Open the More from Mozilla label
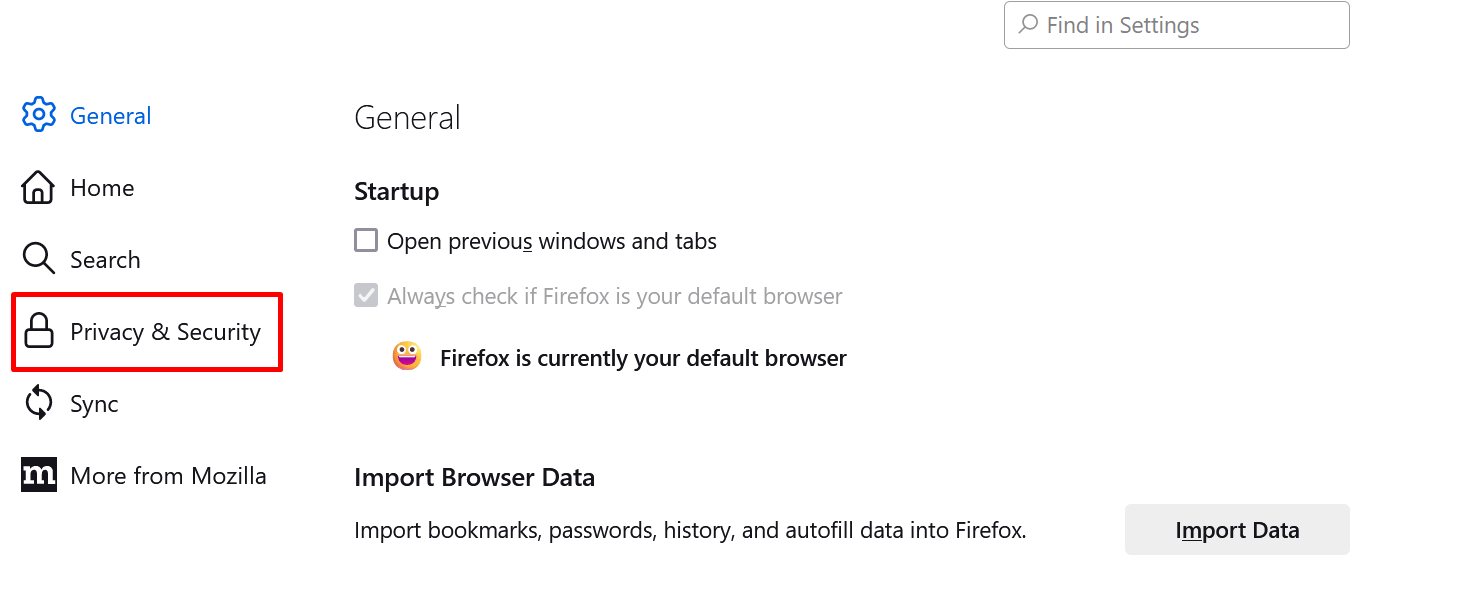 (x=168, y=476)
